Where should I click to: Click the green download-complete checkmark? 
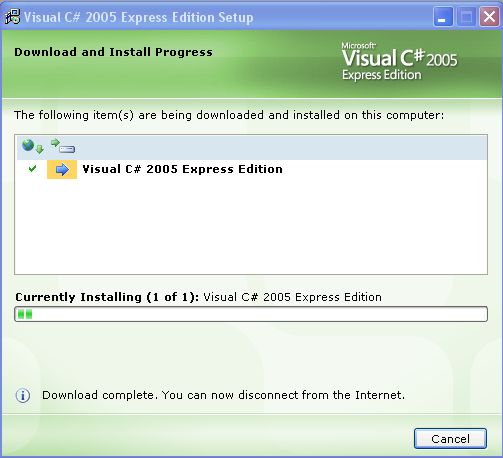click(32, 169)
